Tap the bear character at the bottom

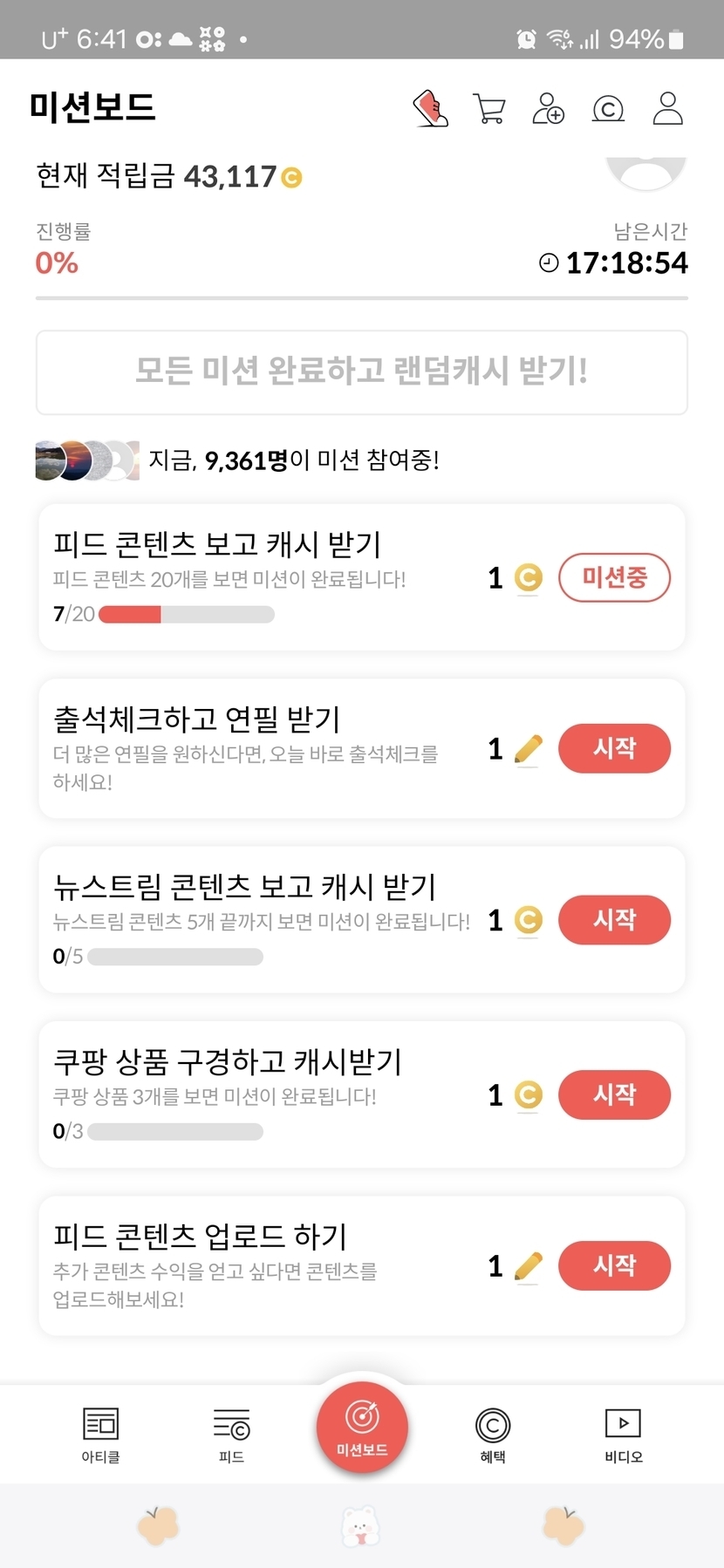pyautogui.click(x=360, y=1526)
